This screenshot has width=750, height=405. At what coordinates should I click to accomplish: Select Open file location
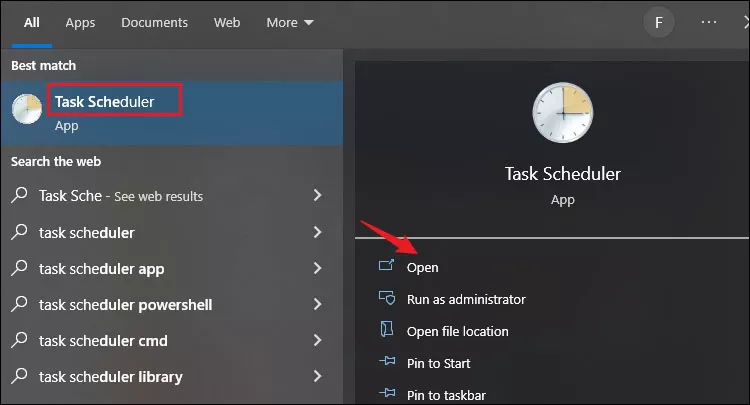point(458,331)
